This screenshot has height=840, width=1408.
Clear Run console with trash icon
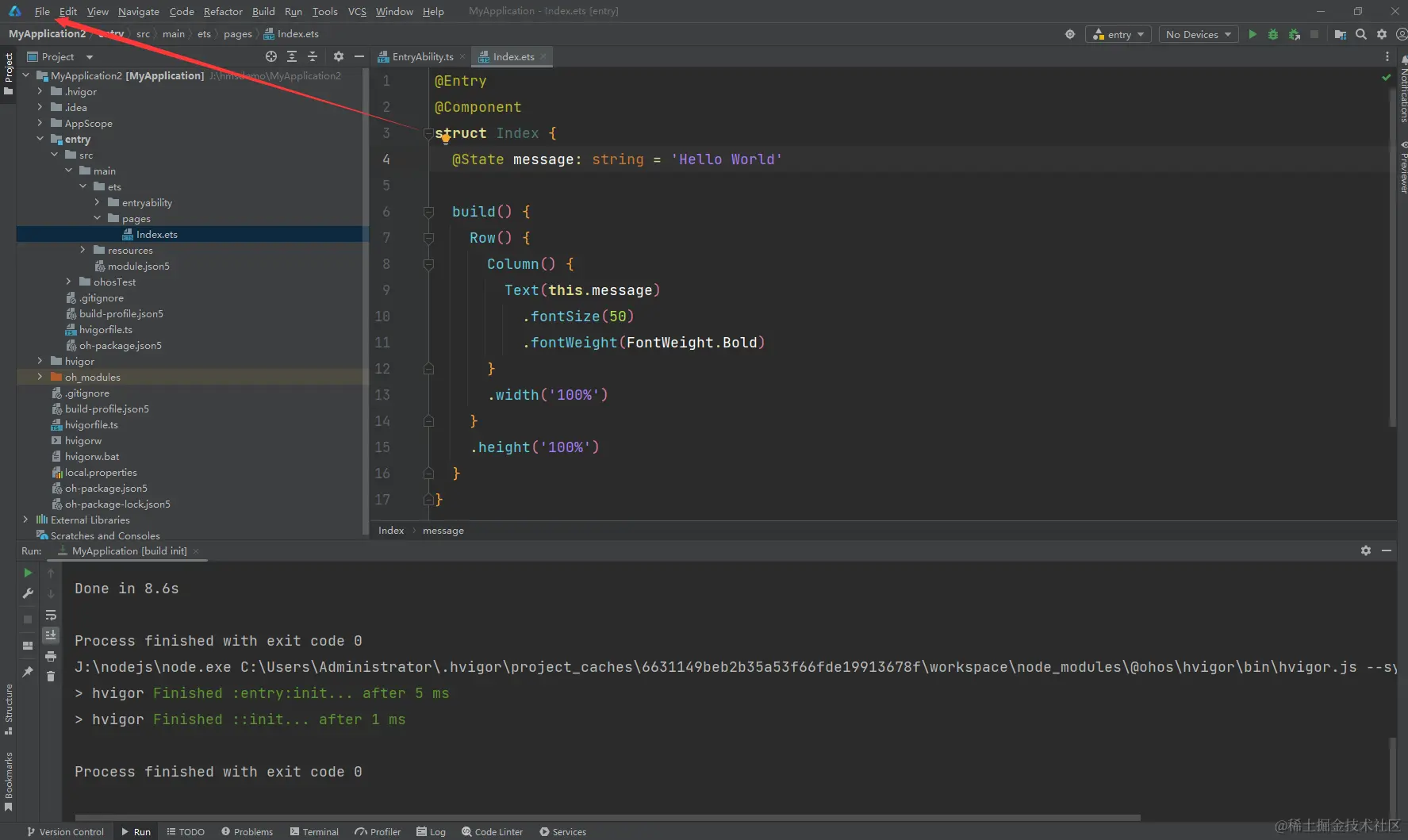[x=51, y=677]
